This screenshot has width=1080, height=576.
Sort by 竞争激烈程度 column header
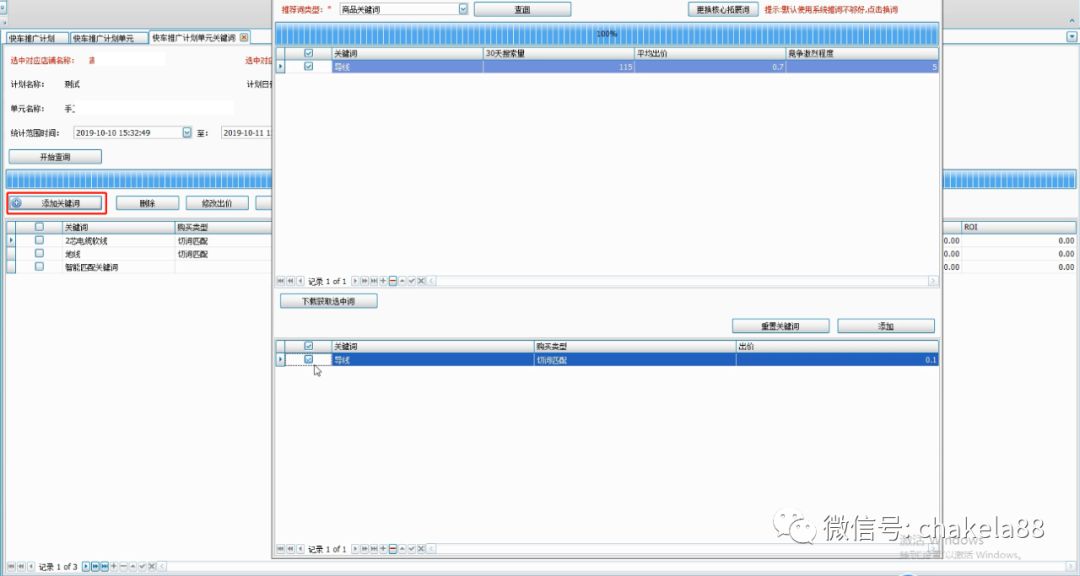coord(862,53)
